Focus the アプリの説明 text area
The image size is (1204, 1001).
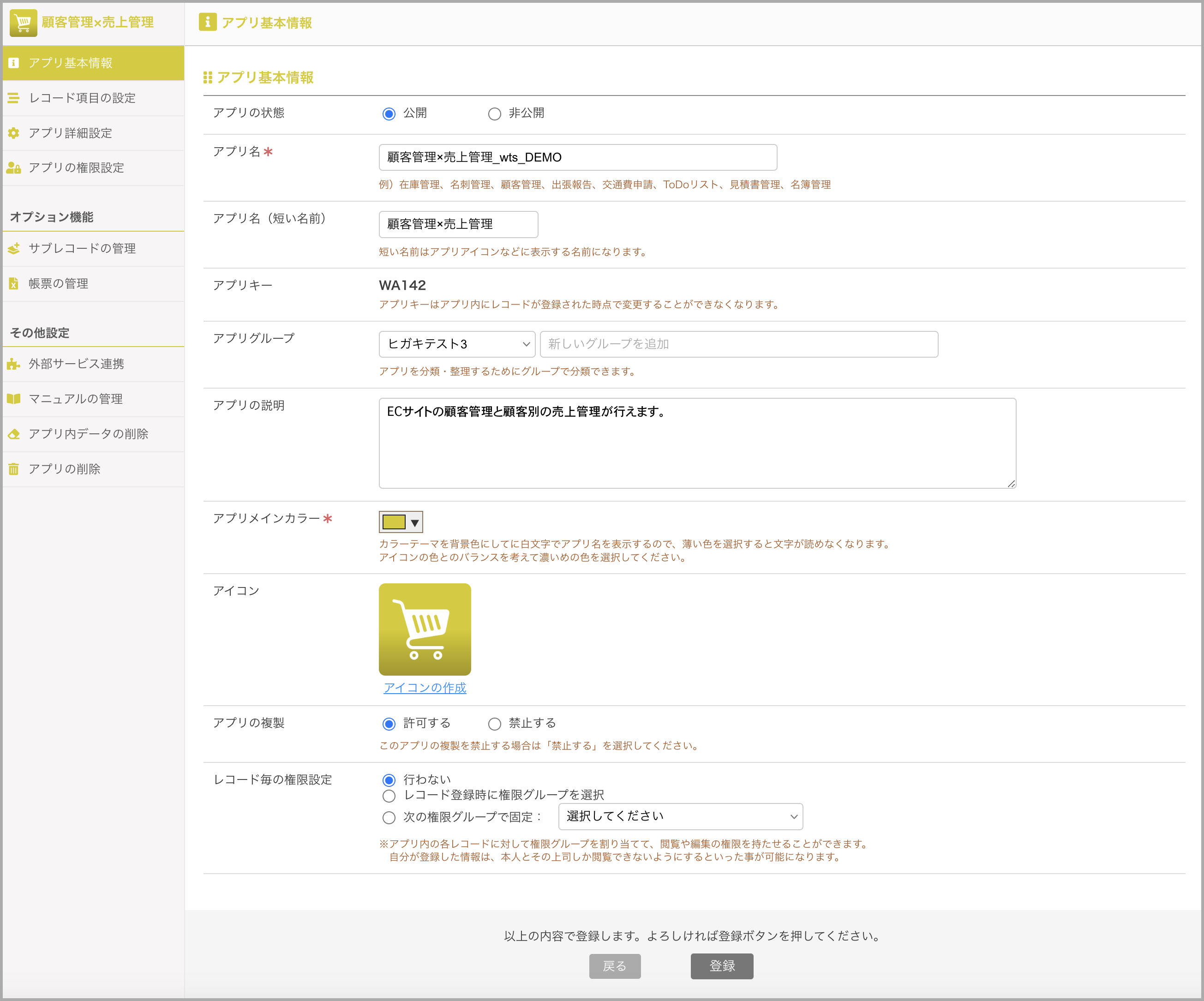[697, 443]
